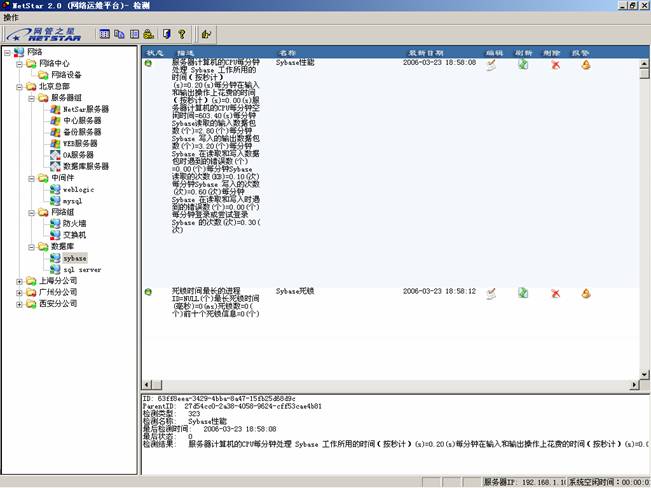Click the yellow question mark help icon

(181, 34)
